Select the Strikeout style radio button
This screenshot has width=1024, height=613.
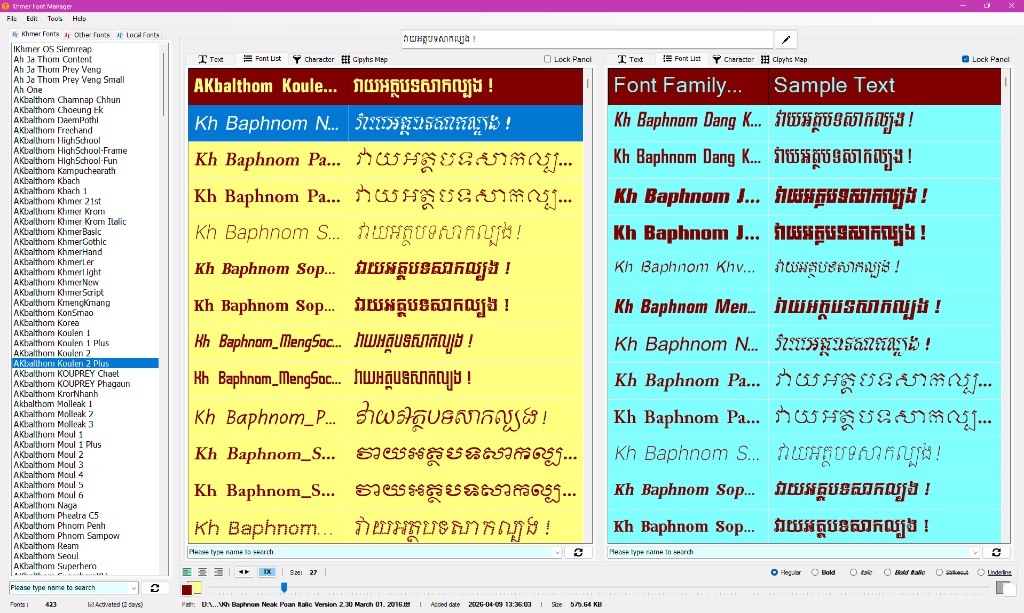click(x=938, y=573)
